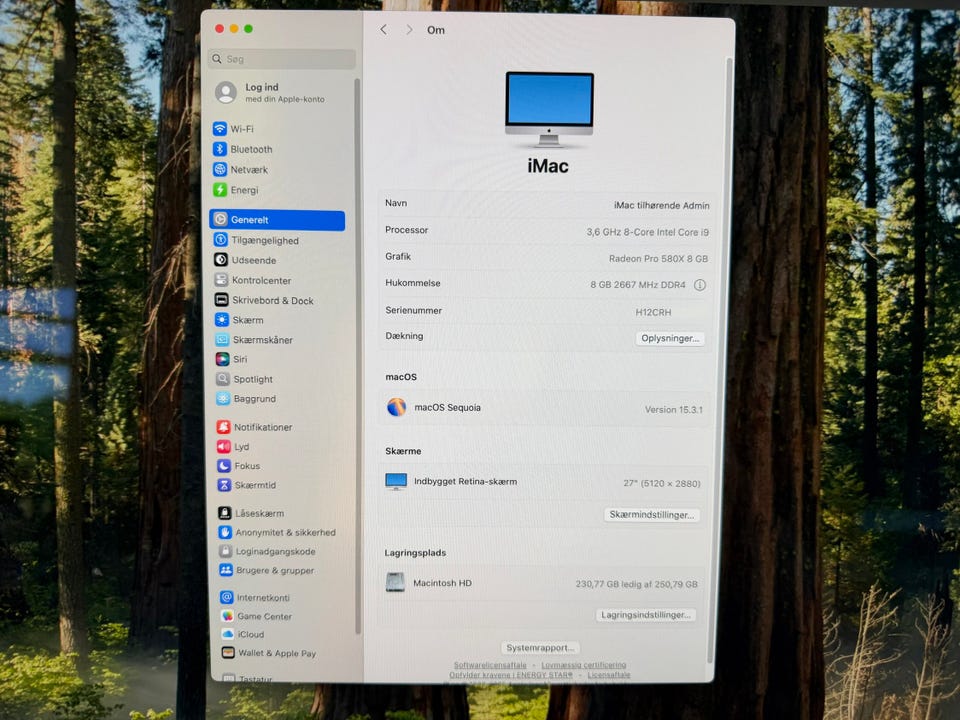The width and height of the screenshot is (960, 720).
Task: Select the Loginadgangskode icon
Action: [x=225, y=551]
